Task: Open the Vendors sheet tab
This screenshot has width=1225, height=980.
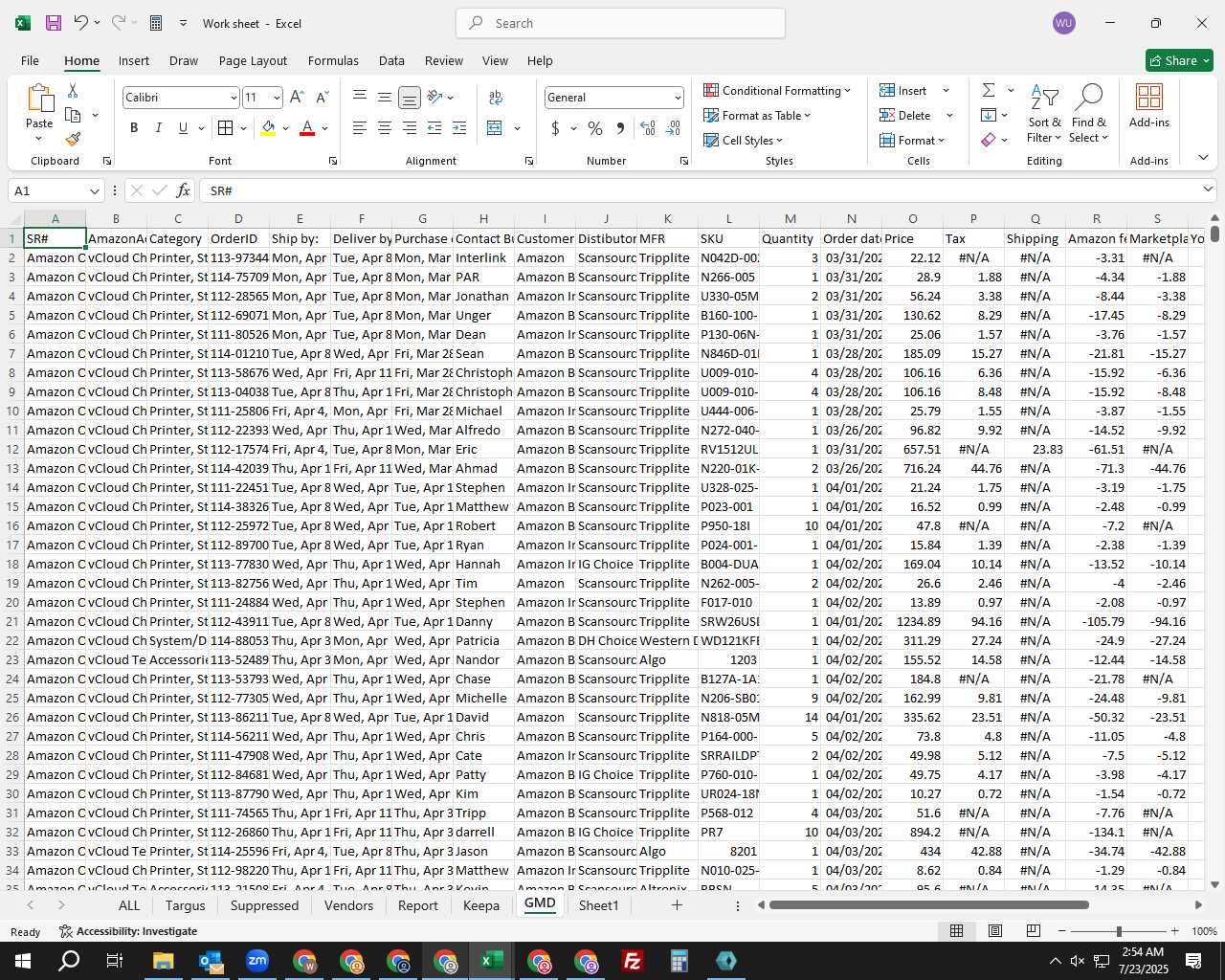Action: 348,904
